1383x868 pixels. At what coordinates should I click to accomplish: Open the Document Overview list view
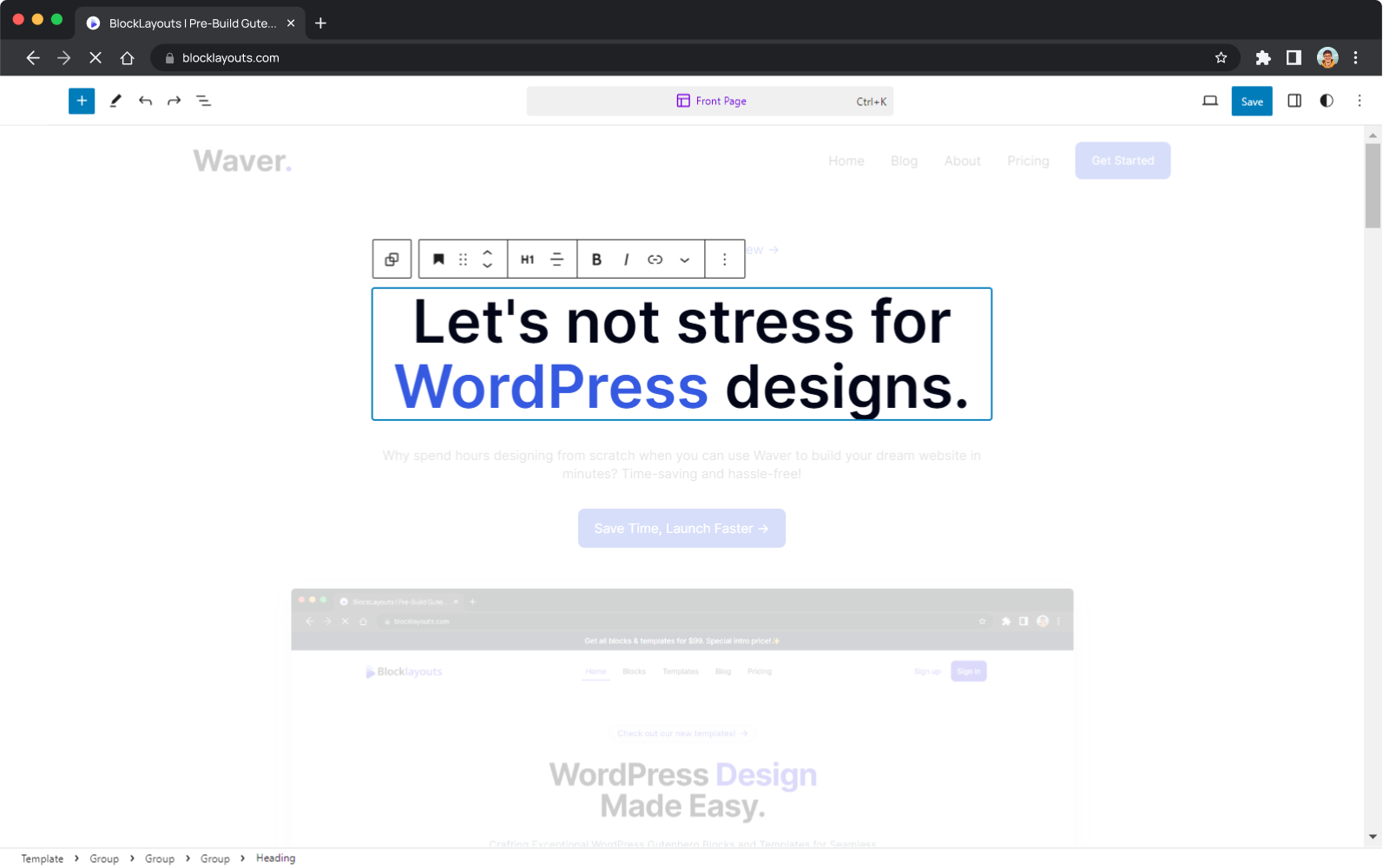click(x=204, y=101)
